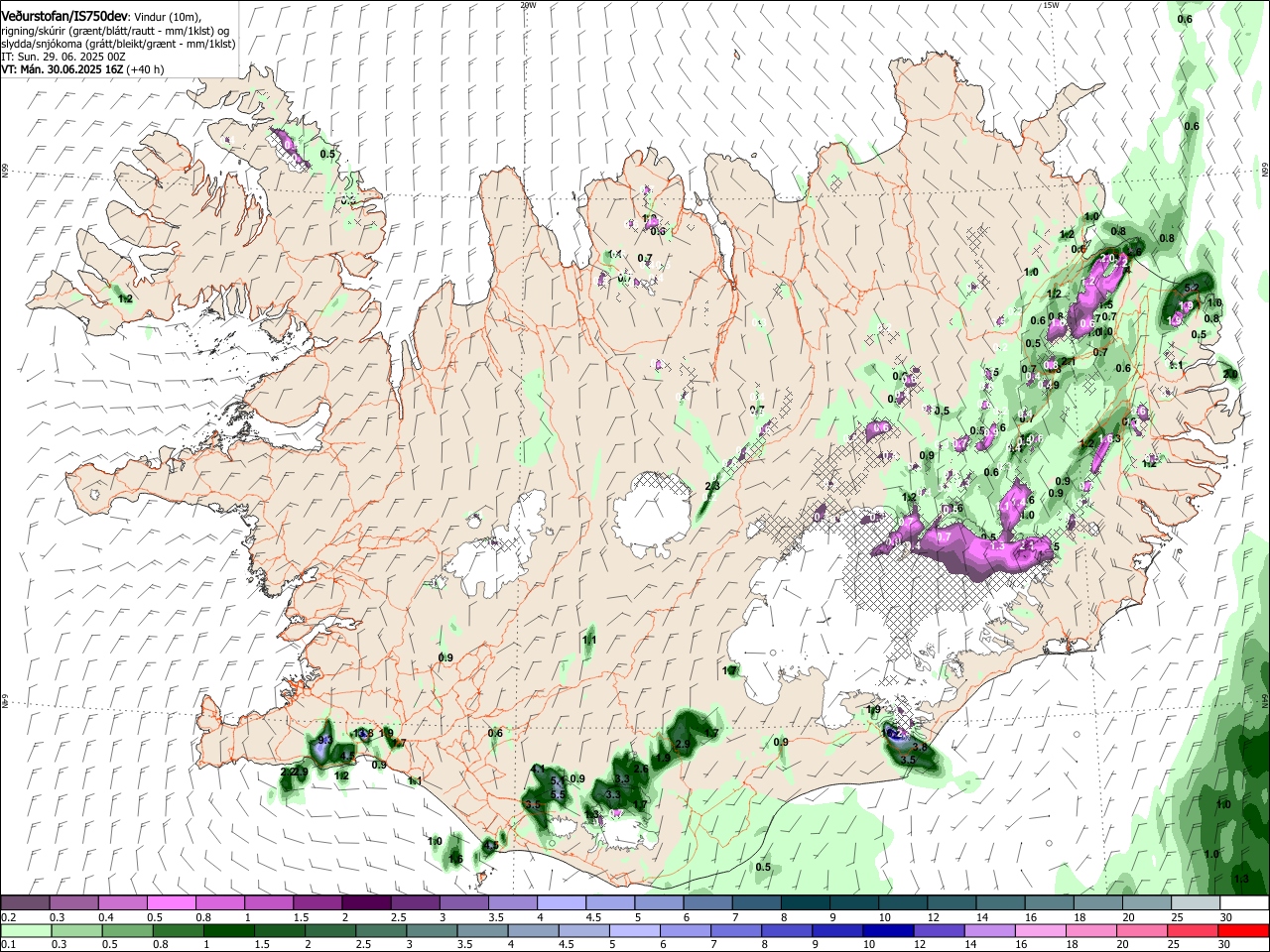Click the 15W longitude label at top edge
1270x952 pixels.
tap(1051, 5)
